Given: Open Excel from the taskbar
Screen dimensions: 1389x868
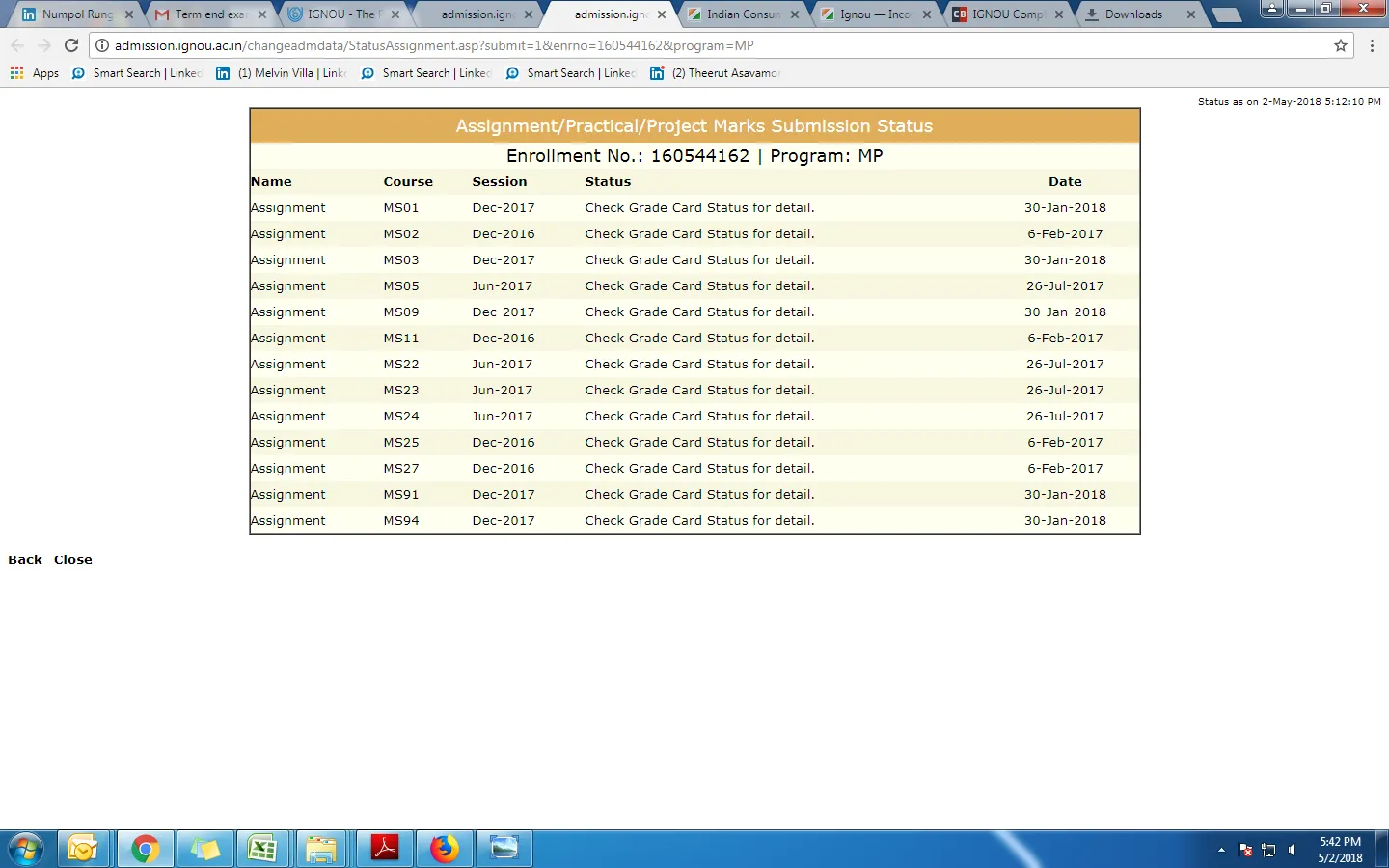Looking at the screenshot, I should [262, 849].
